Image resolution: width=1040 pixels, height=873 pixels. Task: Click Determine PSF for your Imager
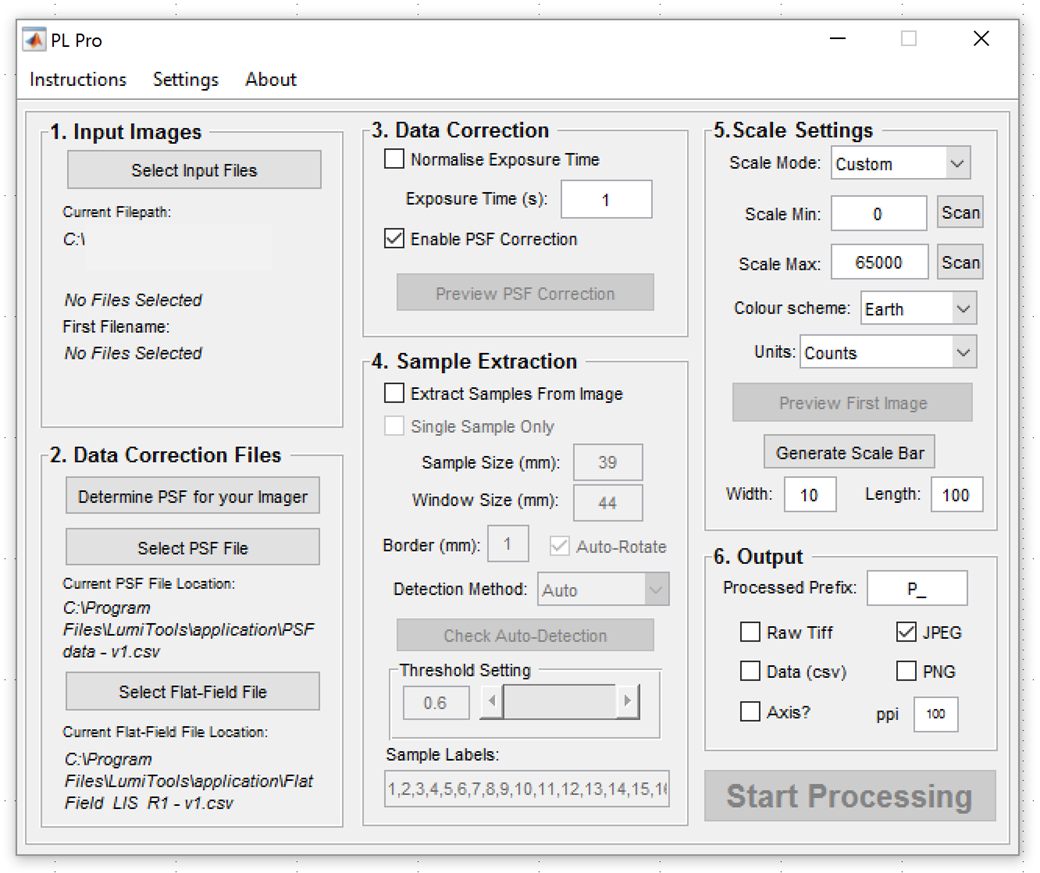coord(192,496)
